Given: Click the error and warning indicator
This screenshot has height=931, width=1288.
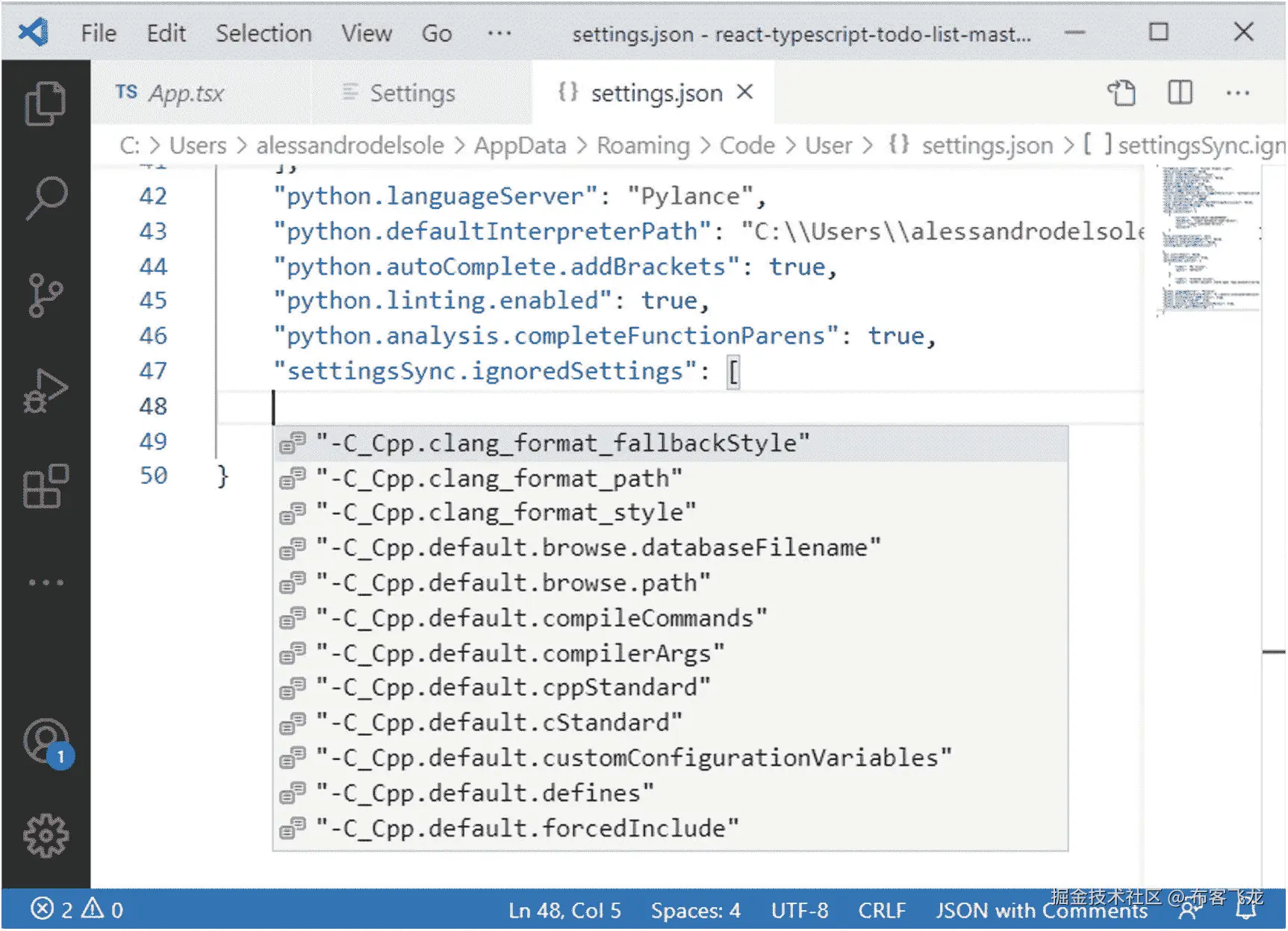Looking at the screenshot, I should click(x=75, y=910).
